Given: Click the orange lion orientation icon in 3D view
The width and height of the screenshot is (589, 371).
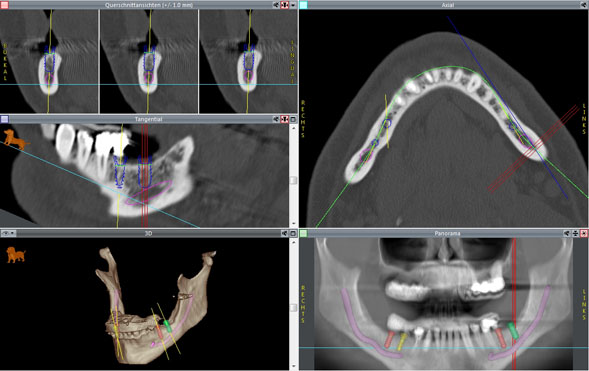Looking at the screenshot, I should click(x=16, y=255).
